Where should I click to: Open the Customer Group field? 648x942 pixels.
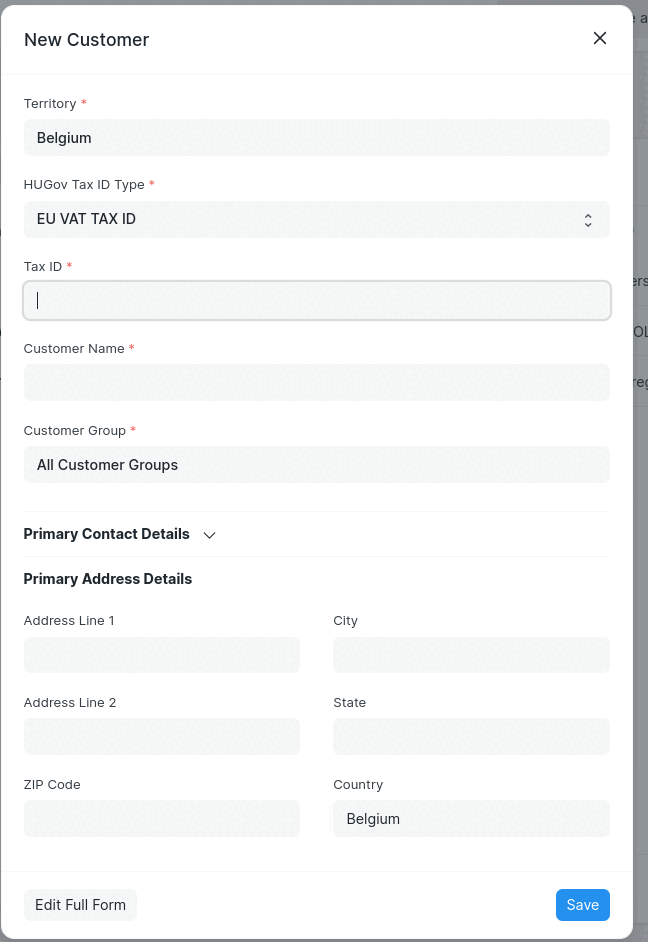coord(316,464)
